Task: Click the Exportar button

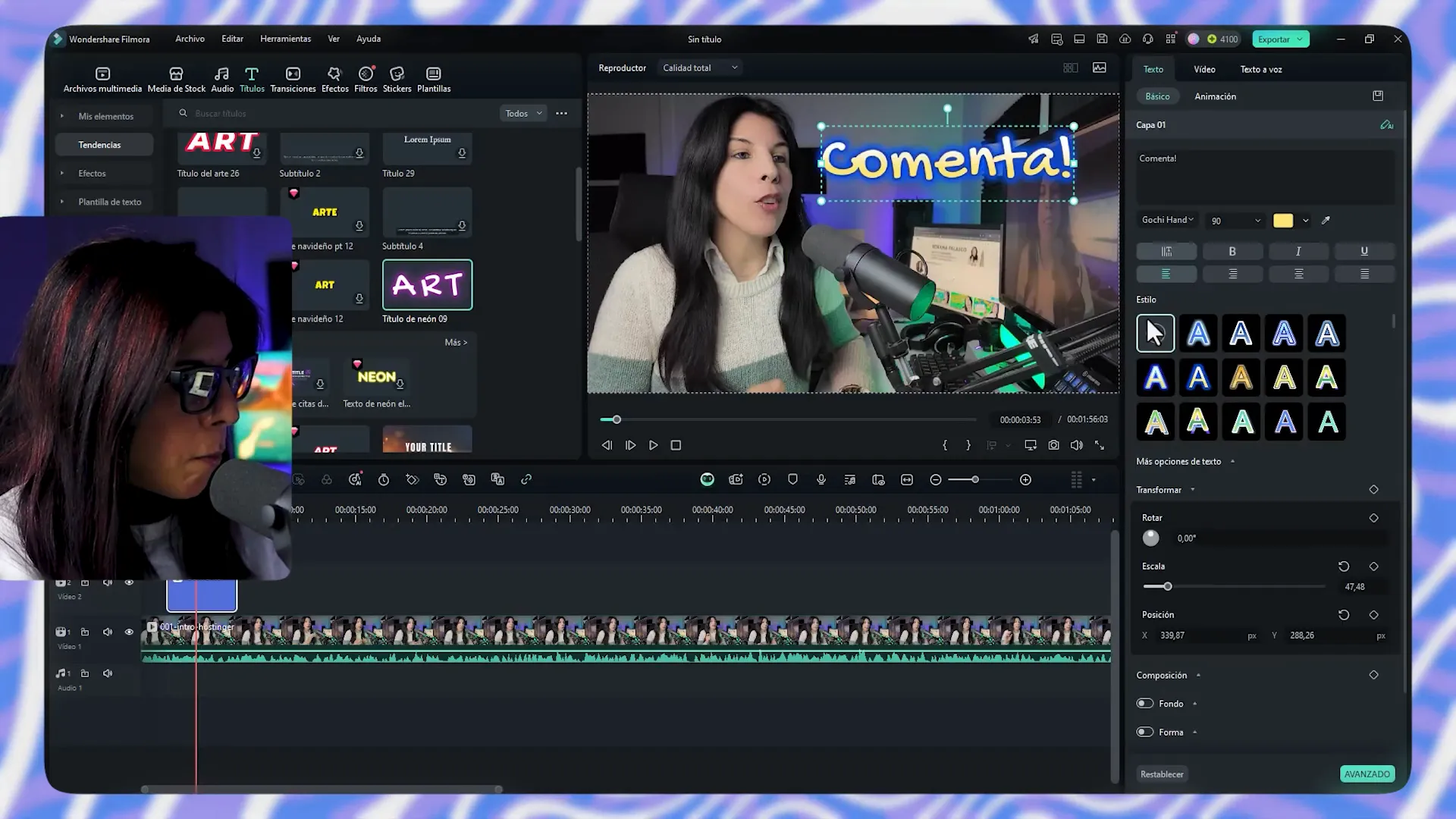Action: pos(1280,39)
